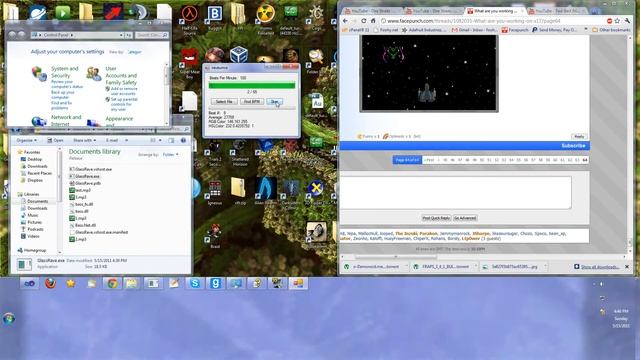Select bass.dll file in the list
This screenshot has width=640, height=360.
(x=79, y=211)
